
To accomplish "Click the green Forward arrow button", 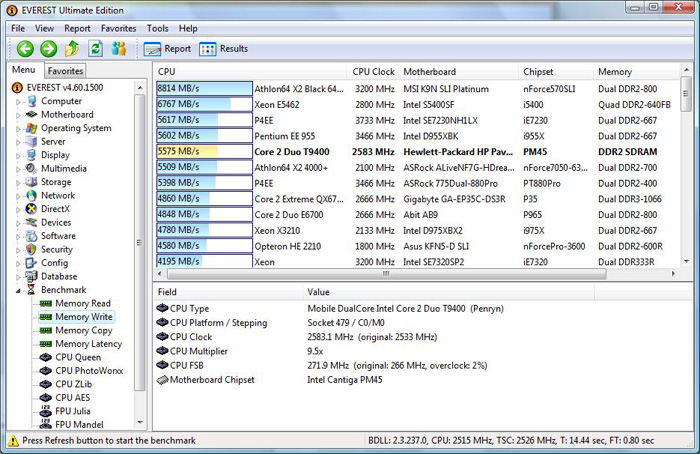I will [x=49, y=49].
